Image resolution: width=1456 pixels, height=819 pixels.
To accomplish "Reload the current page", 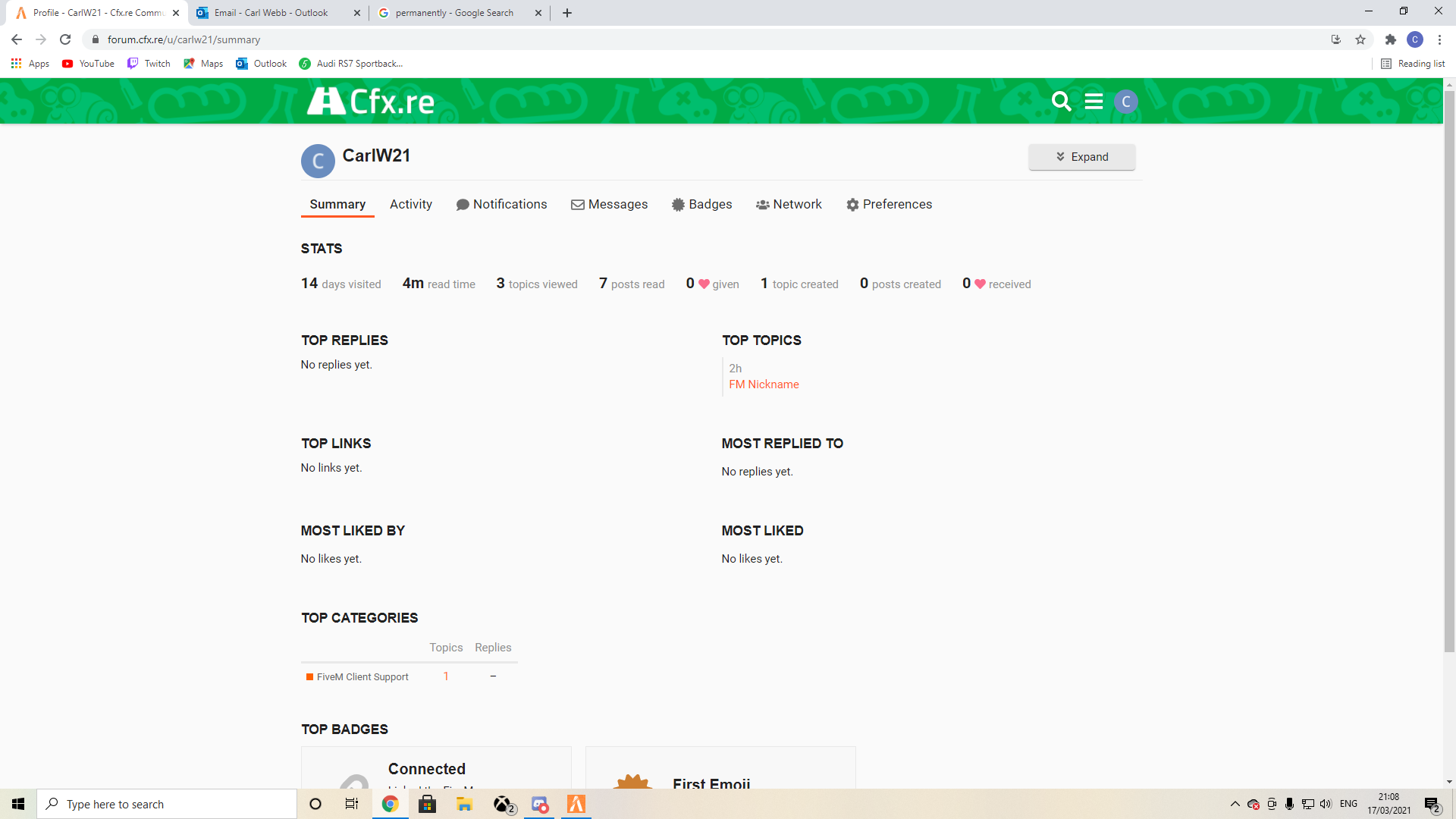I will tap(65, 39).
